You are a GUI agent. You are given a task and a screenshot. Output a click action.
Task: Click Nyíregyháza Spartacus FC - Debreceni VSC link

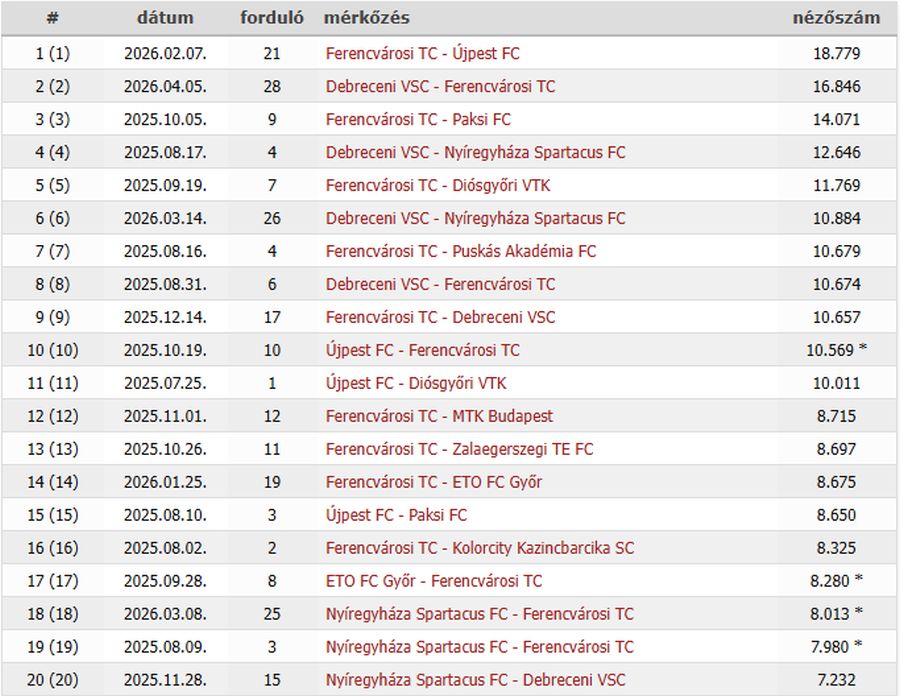(475, 680)
